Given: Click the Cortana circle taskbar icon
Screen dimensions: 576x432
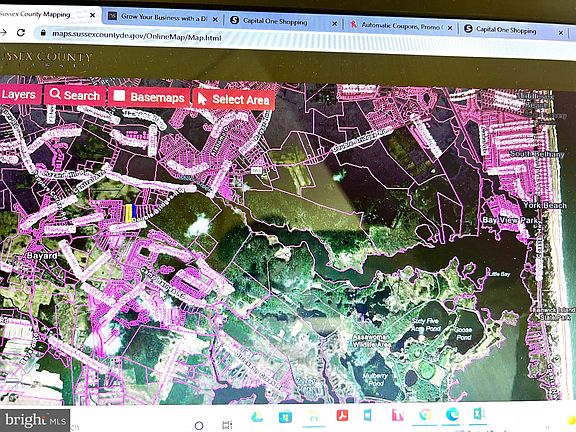Looking at the screenshot, I should pos(199,425).
